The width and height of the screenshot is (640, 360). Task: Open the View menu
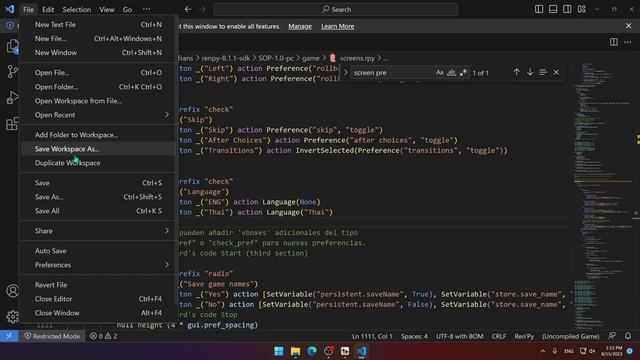click(x=107, y=9)
